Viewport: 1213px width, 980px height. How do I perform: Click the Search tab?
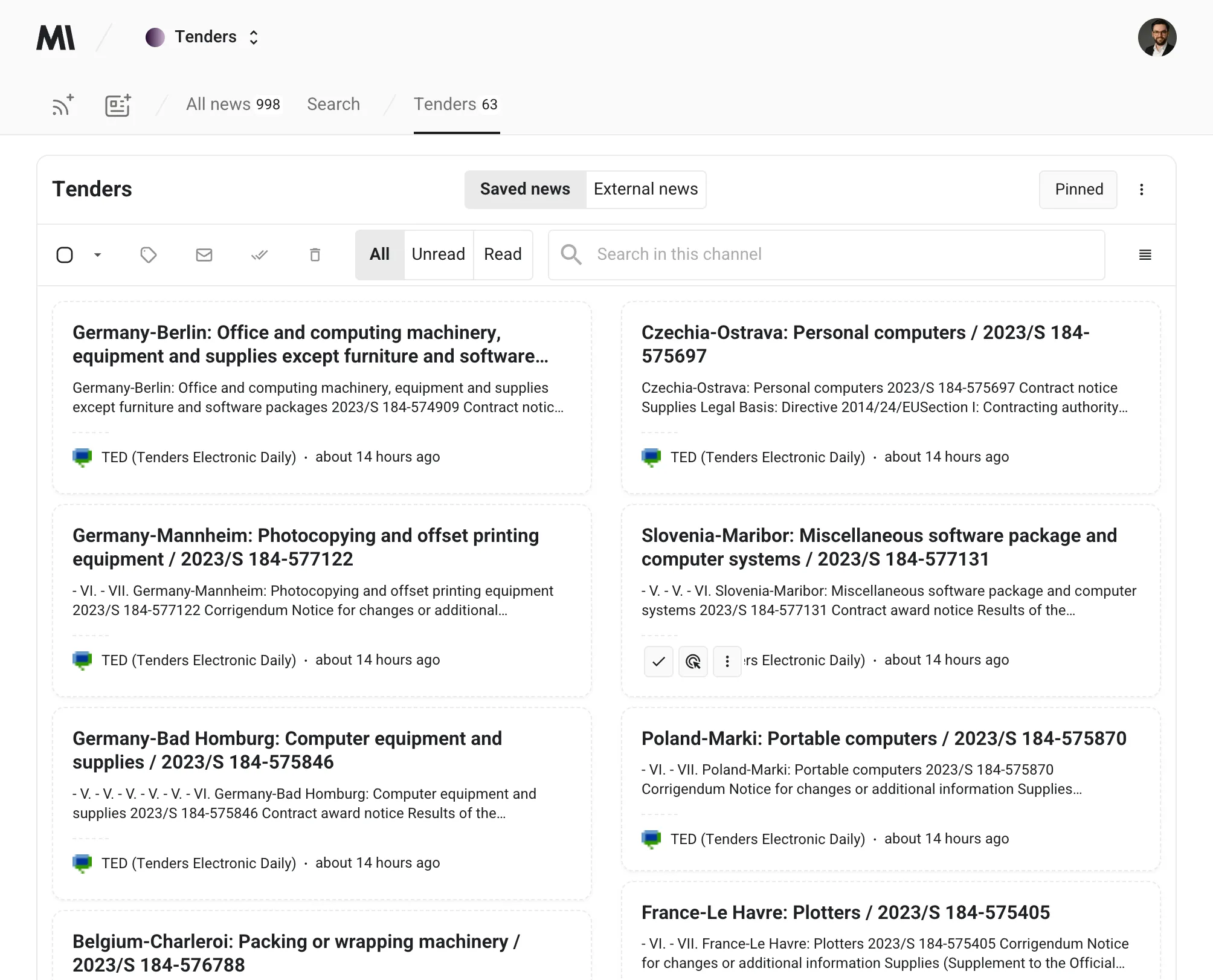point(333,103)
